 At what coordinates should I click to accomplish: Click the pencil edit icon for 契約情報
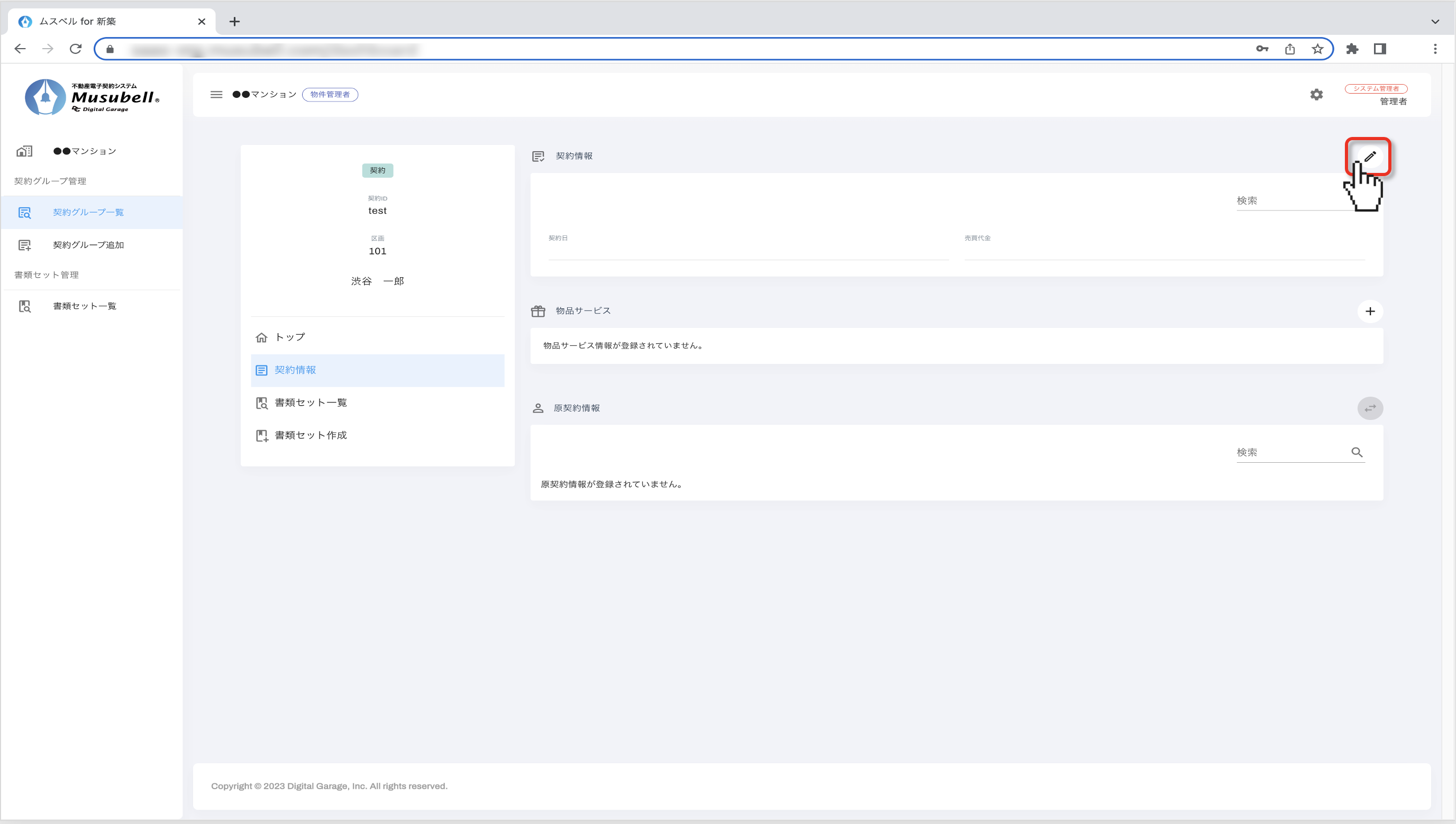1369,156
